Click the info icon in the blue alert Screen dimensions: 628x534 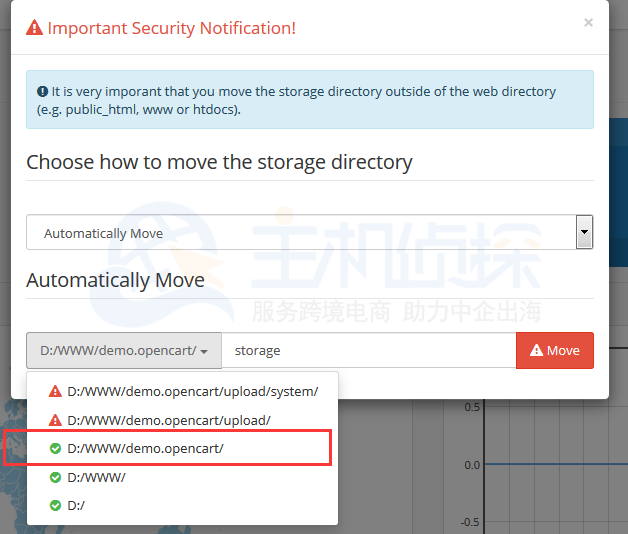(x=43, y=92)
